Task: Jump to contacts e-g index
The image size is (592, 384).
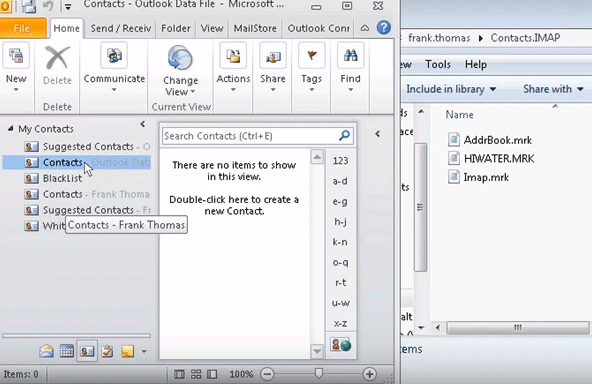Action: (x=340, y=202)
